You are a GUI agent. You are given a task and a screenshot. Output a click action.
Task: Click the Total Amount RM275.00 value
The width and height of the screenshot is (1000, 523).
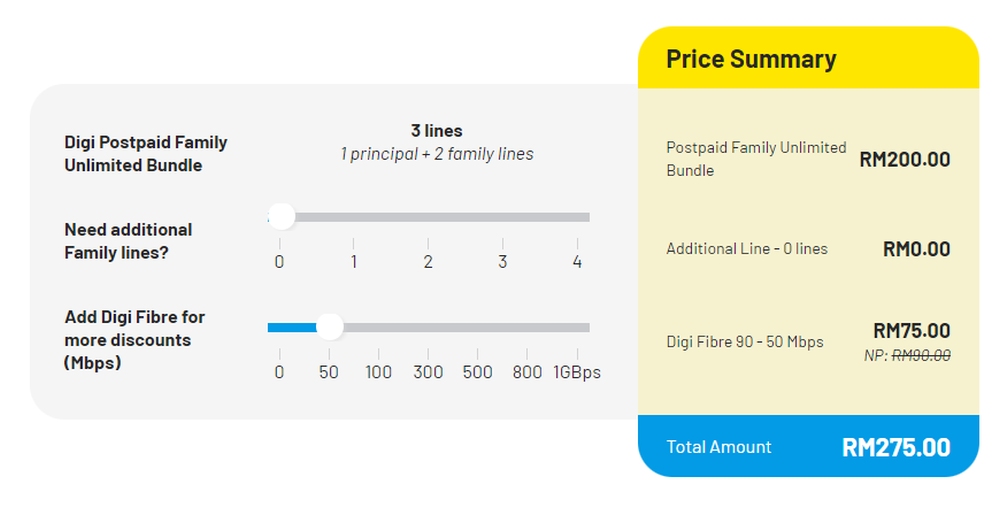pyautogui.click(x=896, y=447)
